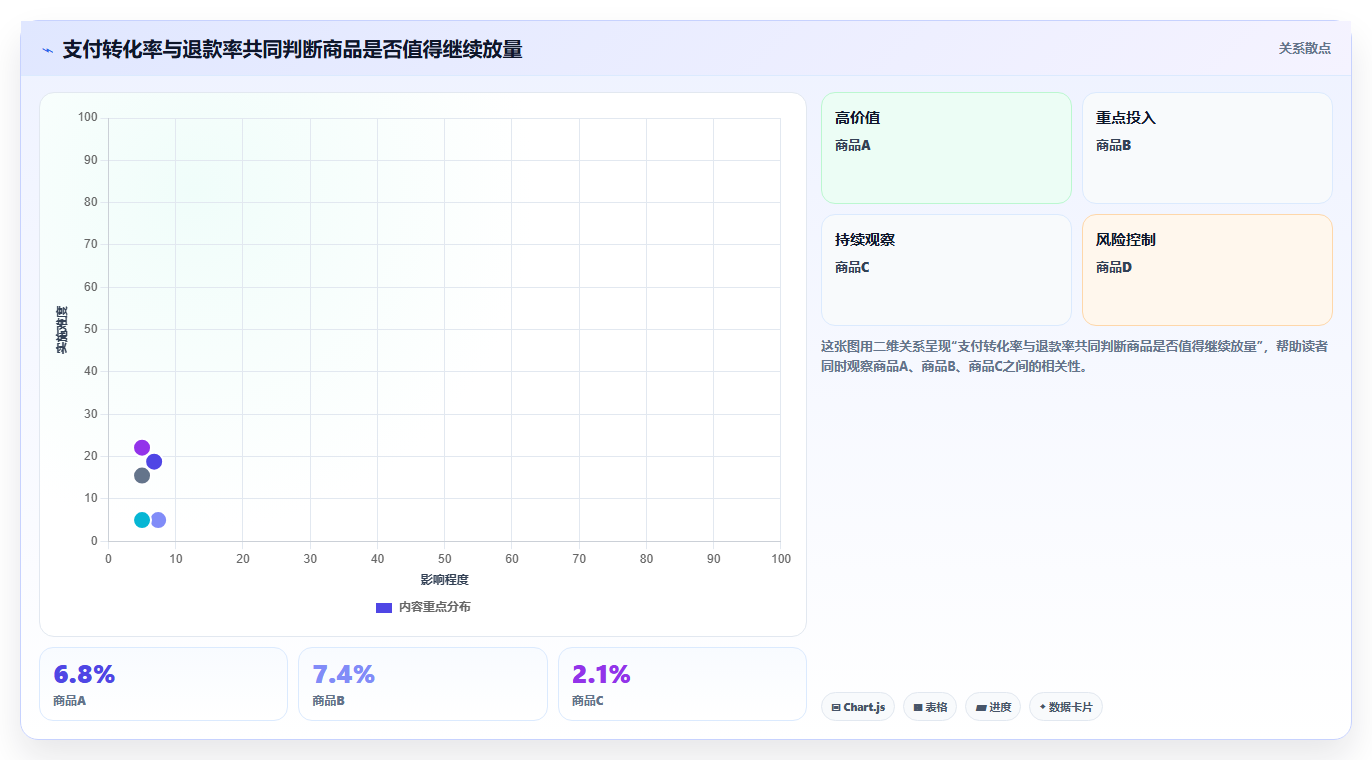
Task: Click the 实施难度 y-axis title
Action: [x=62, y=329]
